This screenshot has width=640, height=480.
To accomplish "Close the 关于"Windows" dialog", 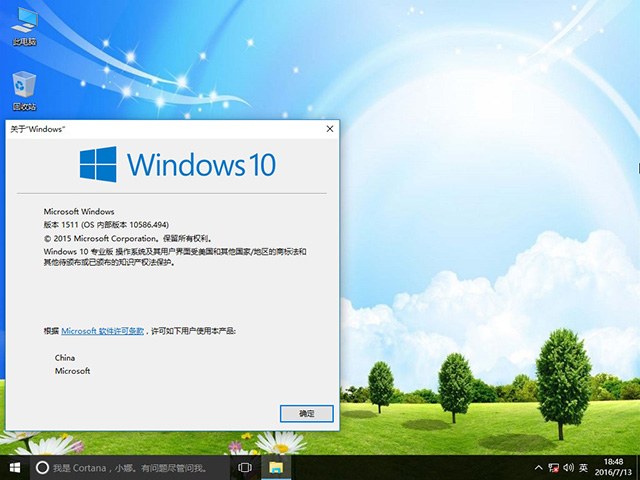I will pyautogui.click(x=329, y=129).
